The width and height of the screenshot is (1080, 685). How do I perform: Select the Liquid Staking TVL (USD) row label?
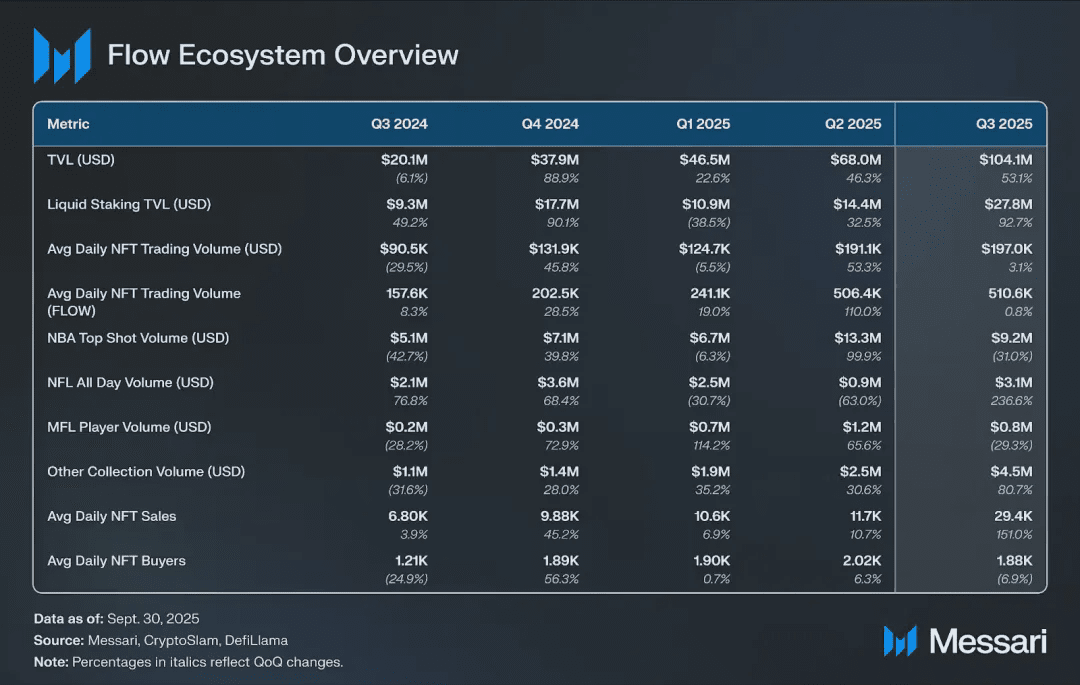129,204
